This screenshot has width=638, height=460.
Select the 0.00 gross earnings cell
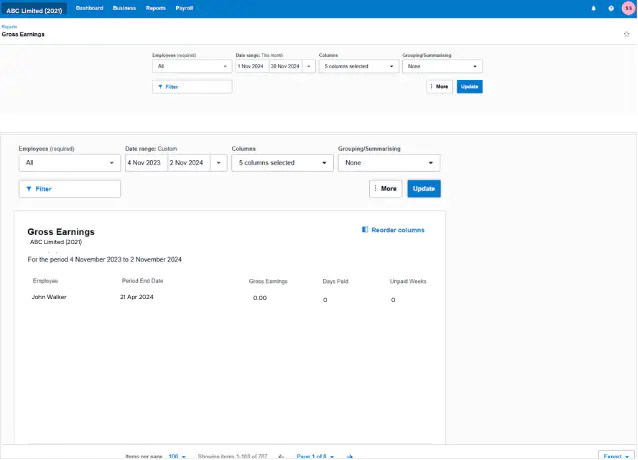[260, 298]
